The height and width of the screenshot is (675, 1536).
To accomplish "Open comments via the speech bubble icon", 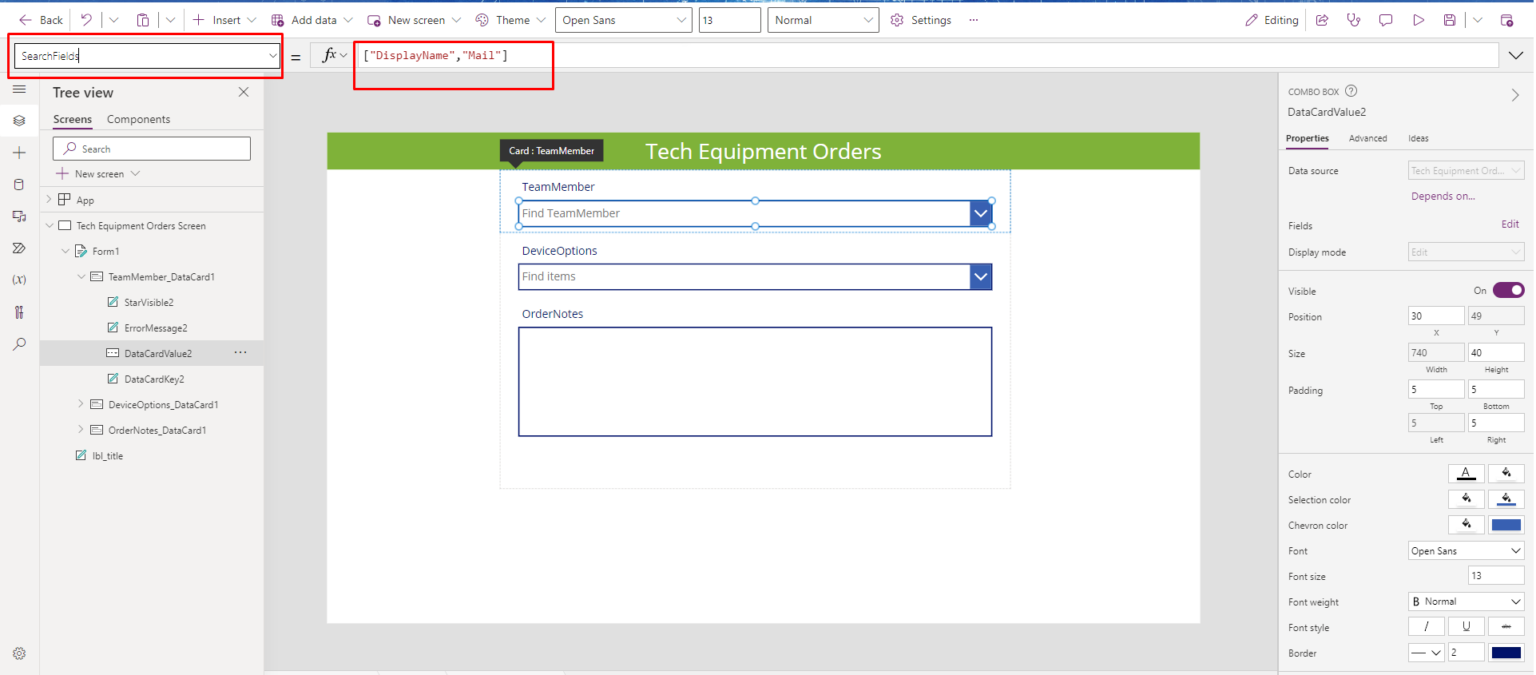I will [1386, 19].
